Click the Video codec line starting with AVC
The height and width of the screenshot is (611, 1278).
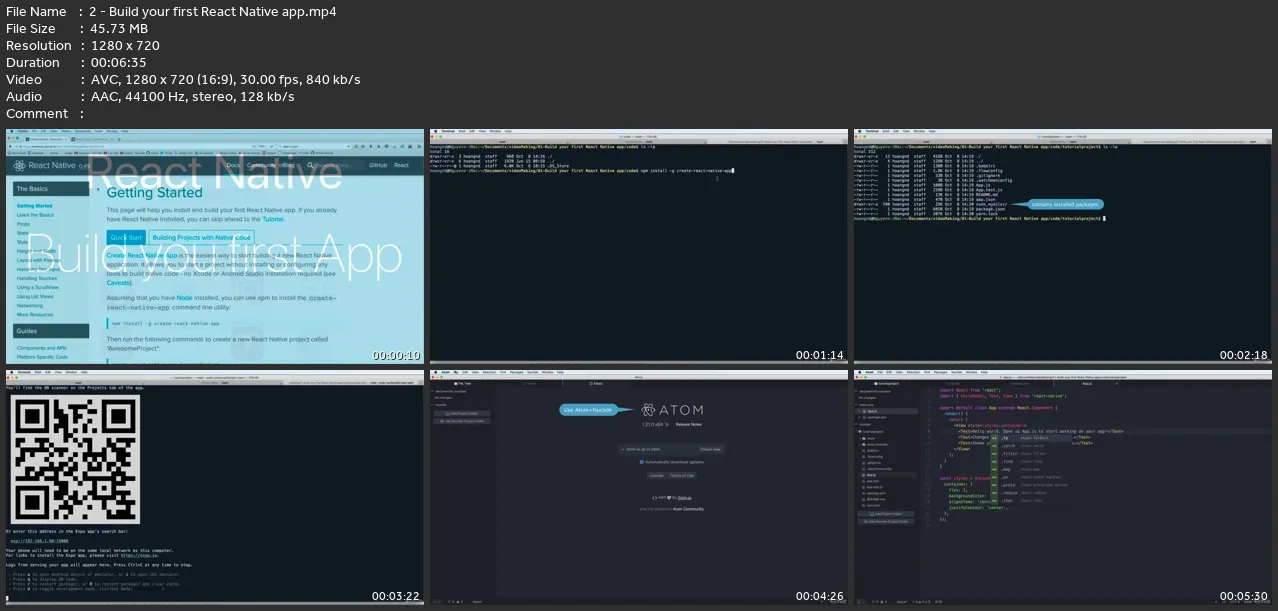tap(225, 79)
